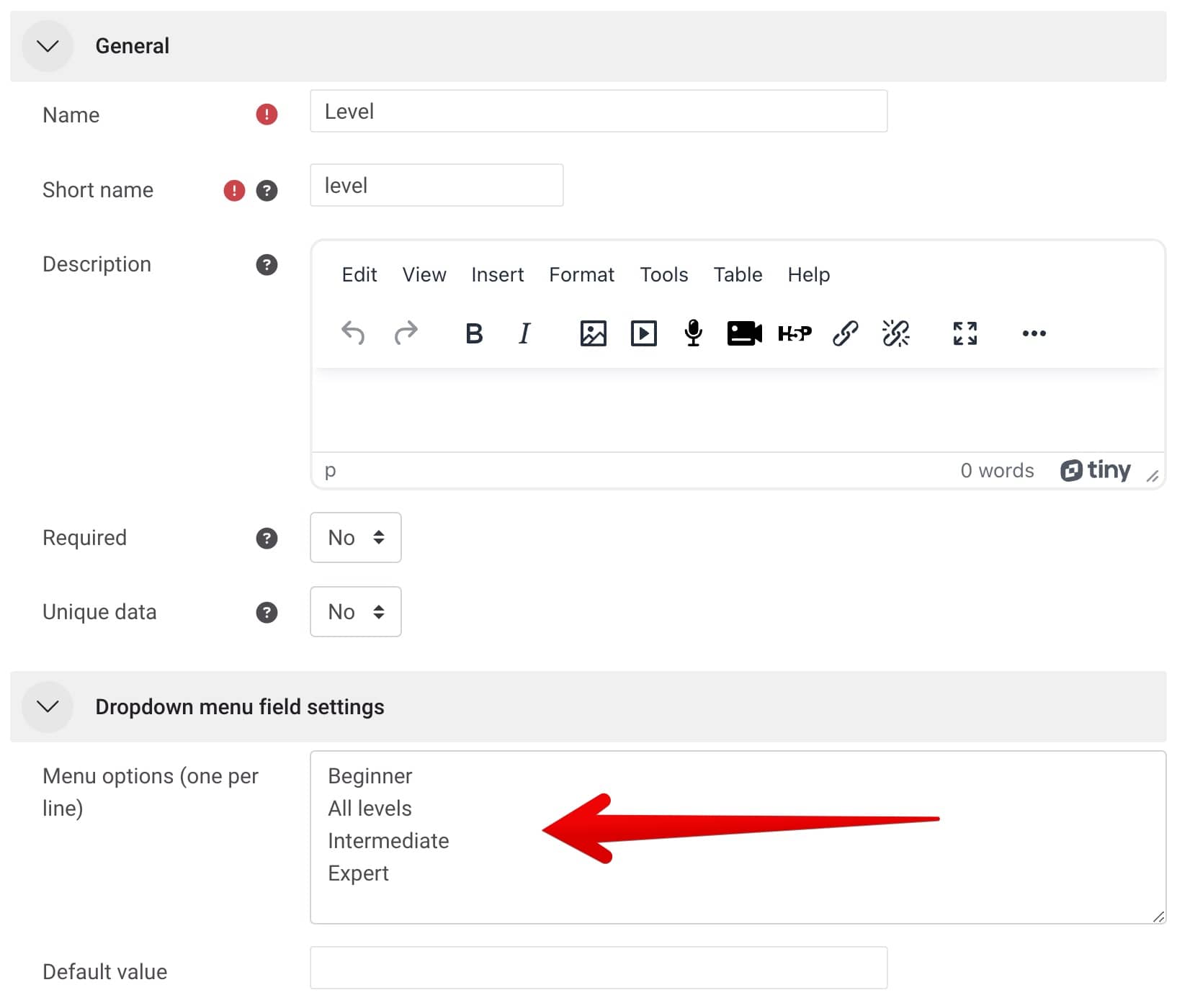
Task: Open help for Unique data
Action: 267,613
